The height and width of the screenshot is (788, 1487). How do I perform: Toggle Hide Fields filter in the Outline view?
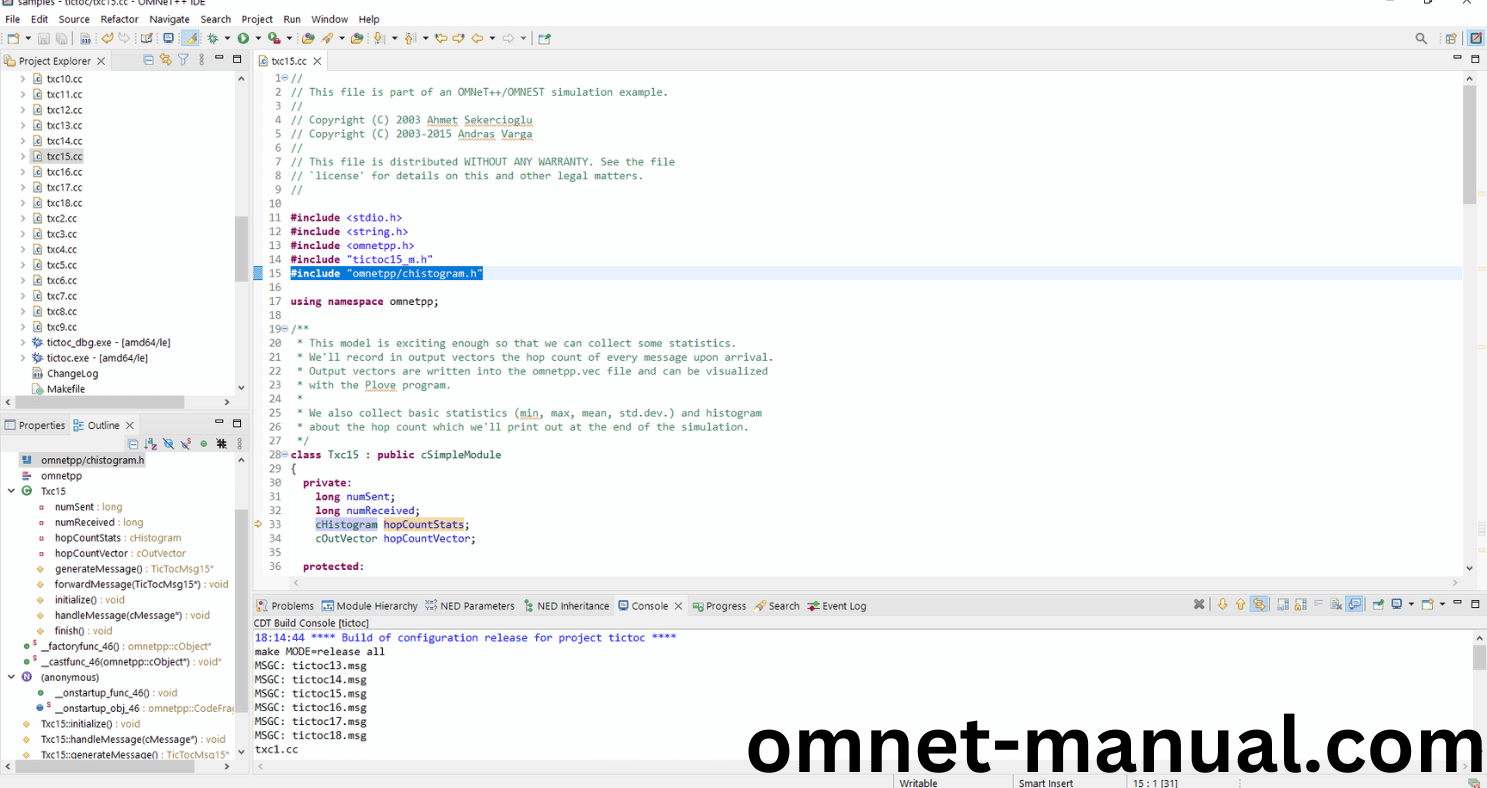pyautogui.click(x=168, y=443)
